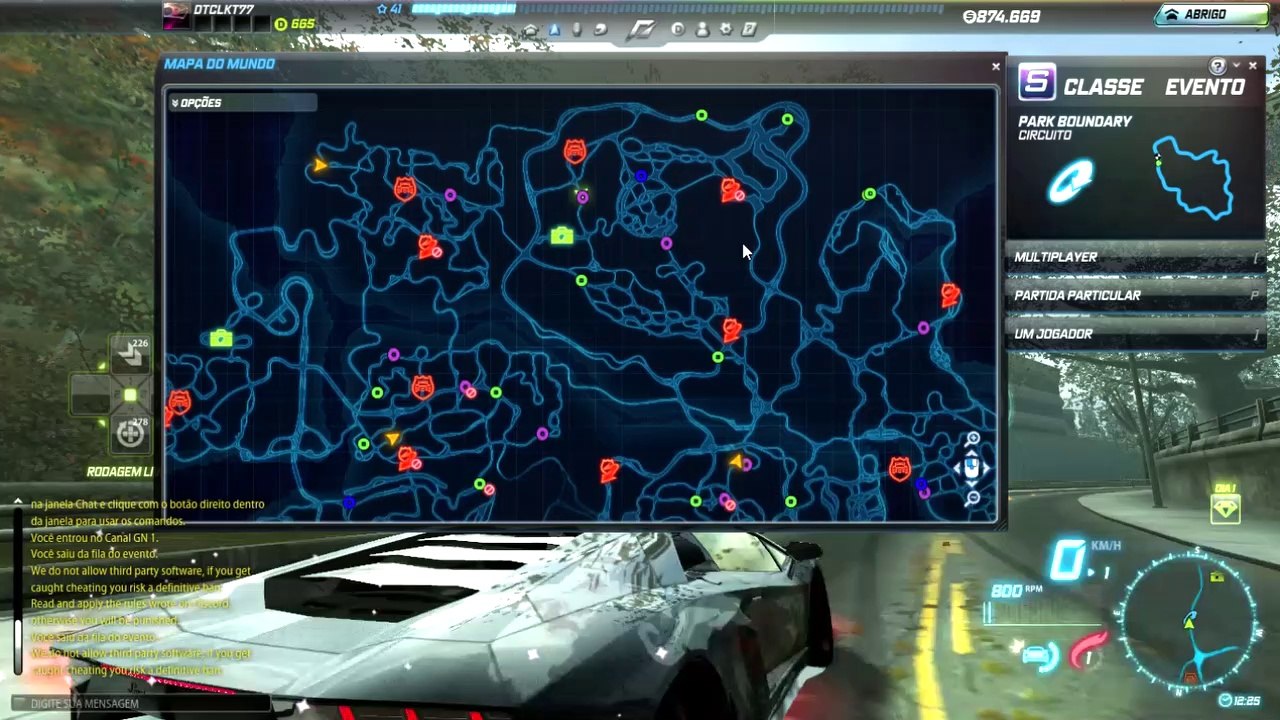Open the friends person icon in top toolbar

pyautogui.click(x=701, y=30)
